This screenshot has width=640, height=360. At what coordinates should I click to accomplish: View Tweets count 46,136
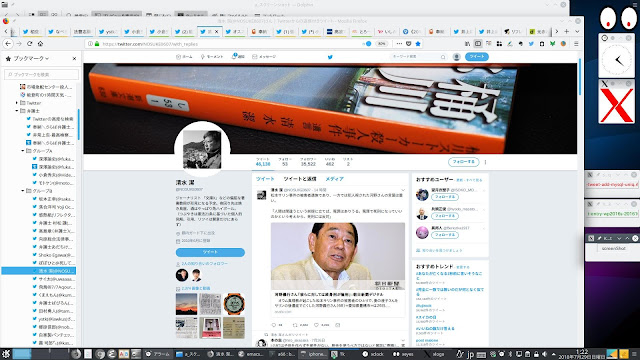[x=263, y=162]
